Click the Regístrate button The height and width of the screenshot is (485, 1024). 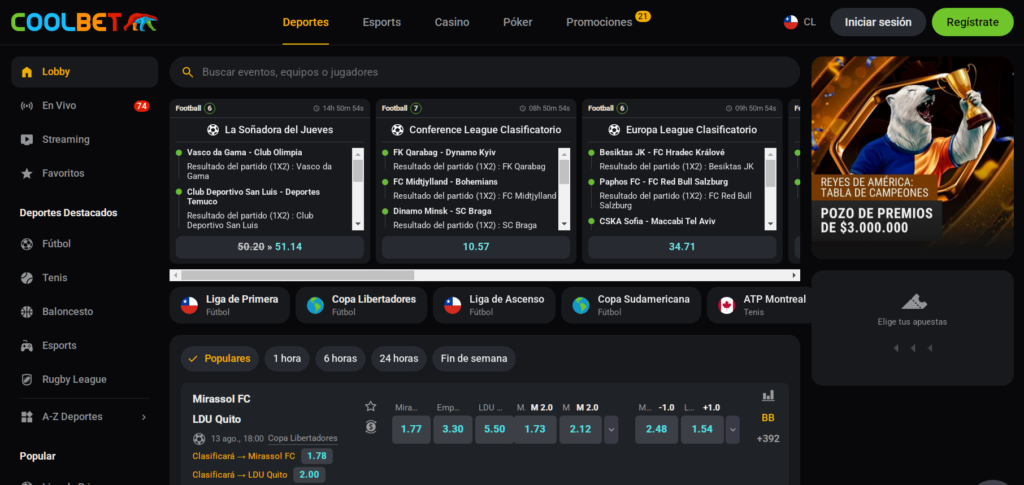(x=972, y=22)
